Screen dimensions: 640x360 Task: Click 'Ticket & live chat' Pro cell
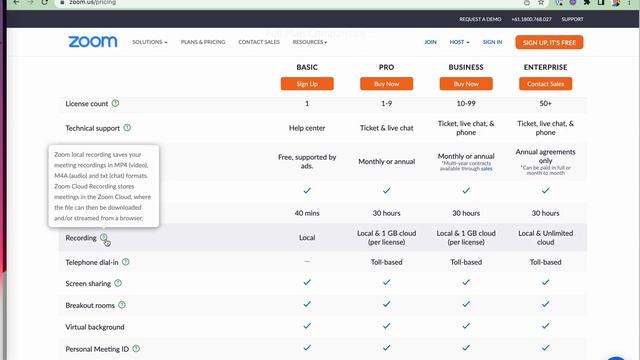point(387,128)
